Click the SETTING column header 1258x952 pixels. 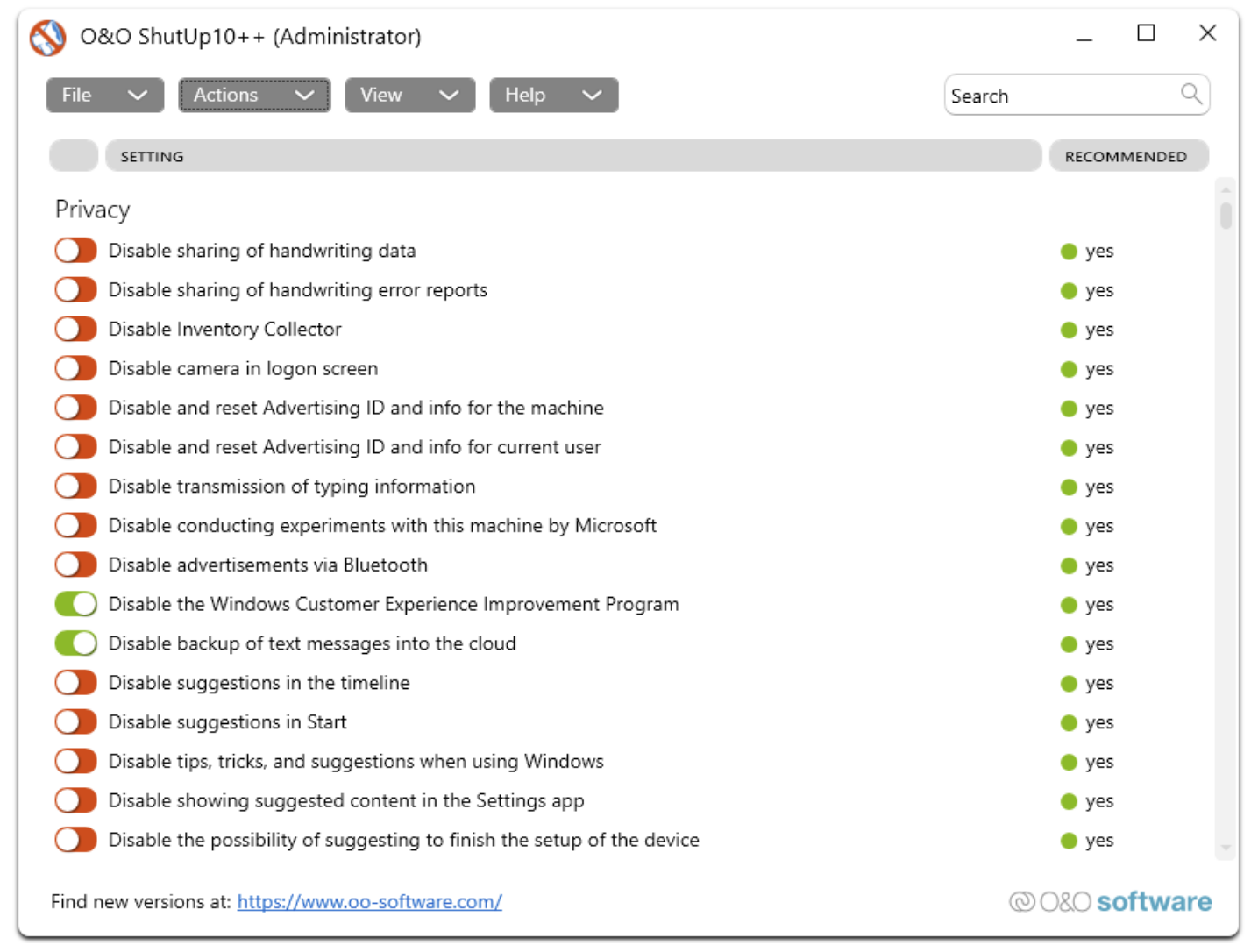pos(573,156)
